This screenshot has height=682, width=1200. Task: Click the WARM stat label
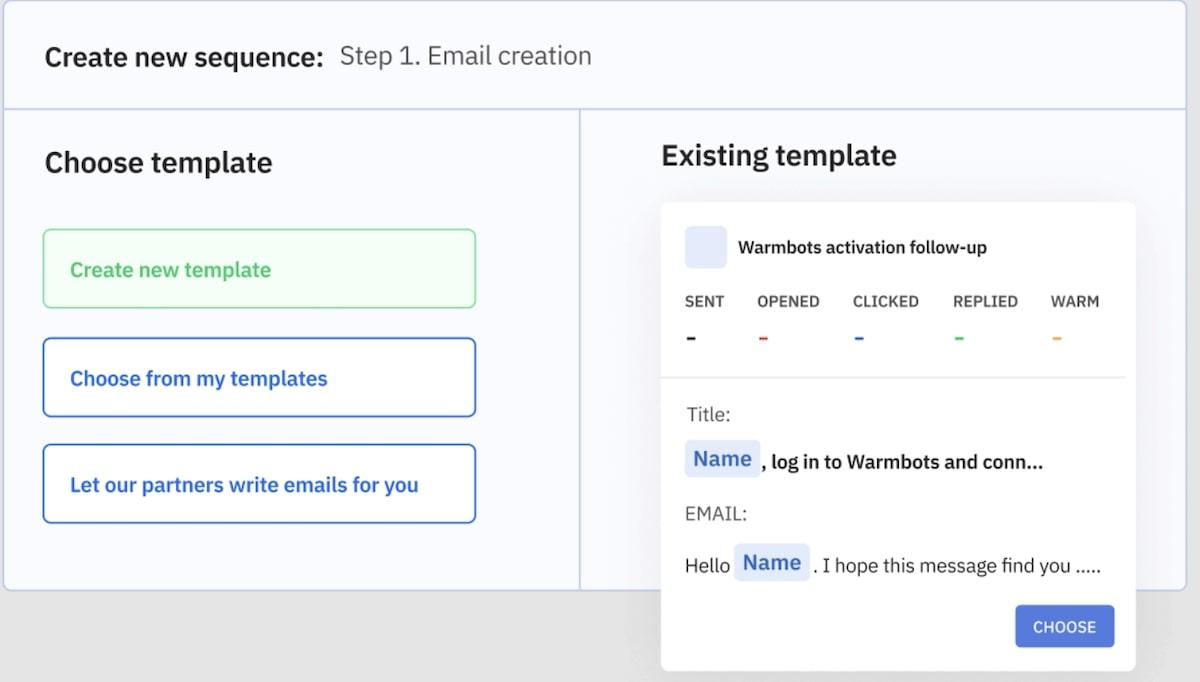[1074, 301]
